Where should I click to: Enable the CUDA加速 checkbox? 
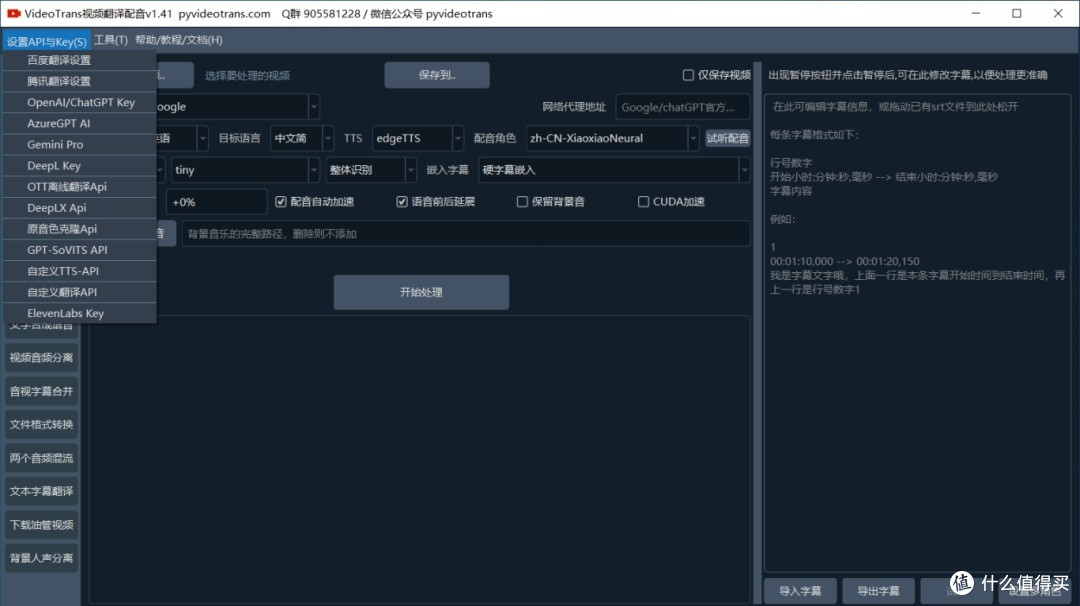click(x=643, y=202)
